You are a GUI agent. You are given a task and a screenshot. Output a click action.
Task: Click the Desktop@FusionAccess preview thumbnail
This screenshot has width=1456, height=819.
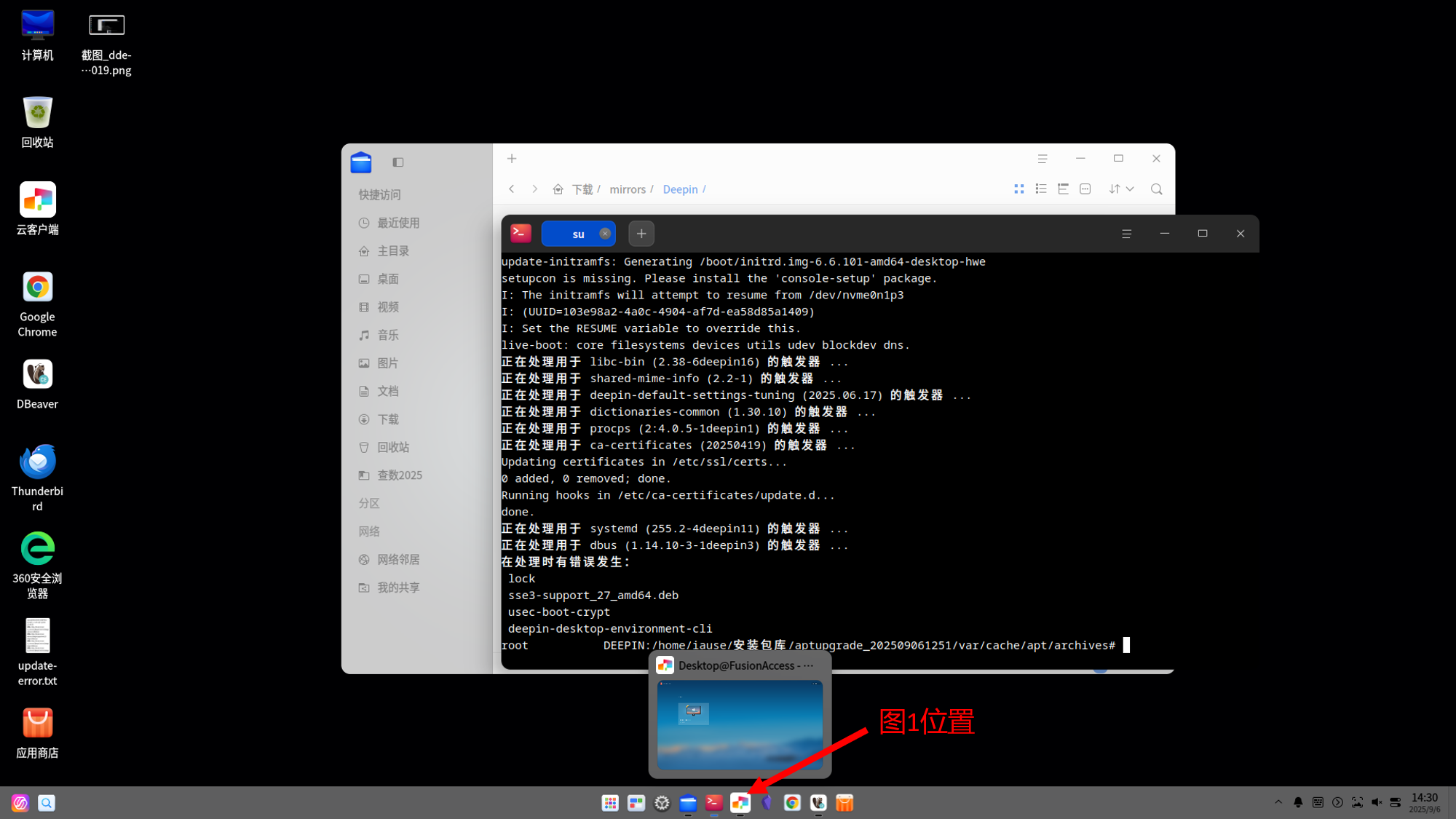740,725
